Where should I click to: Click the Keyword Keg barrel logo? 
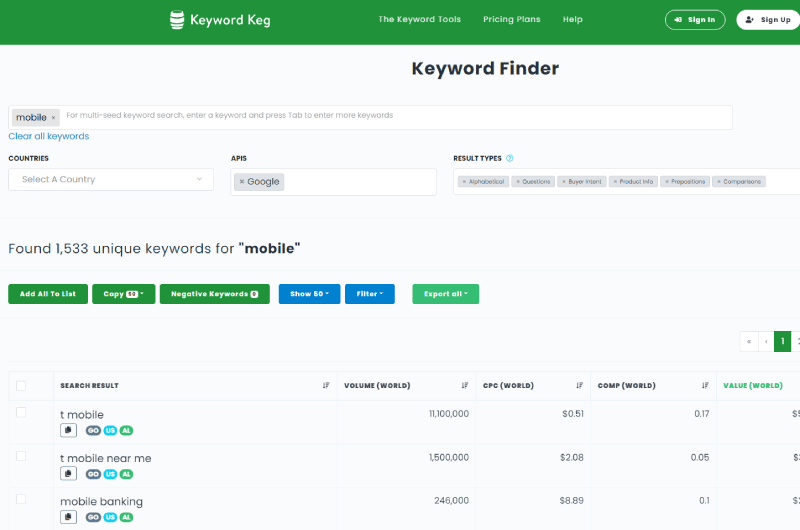(x=177, y=20)
